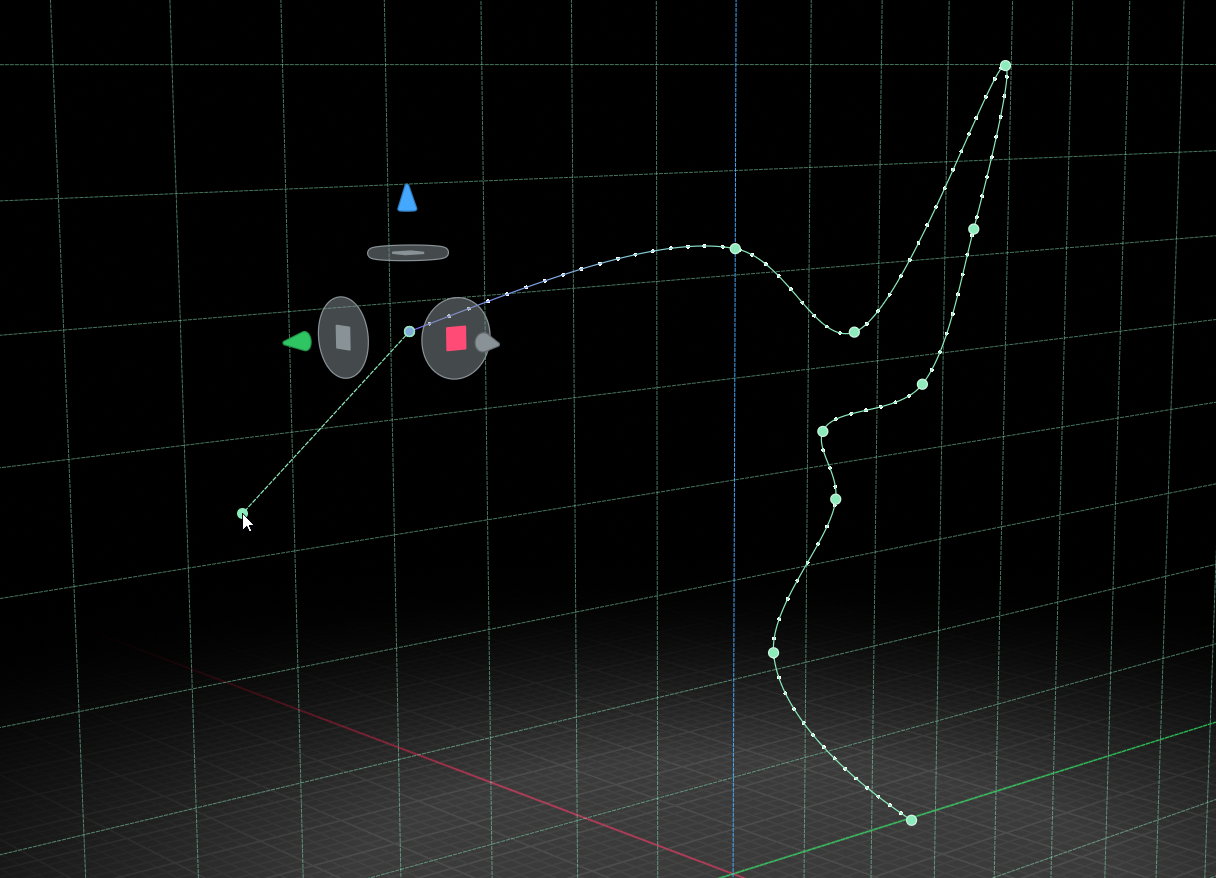Select the control point at the dip's bottom
This screenshot has height=878, width=1216.
854,332
